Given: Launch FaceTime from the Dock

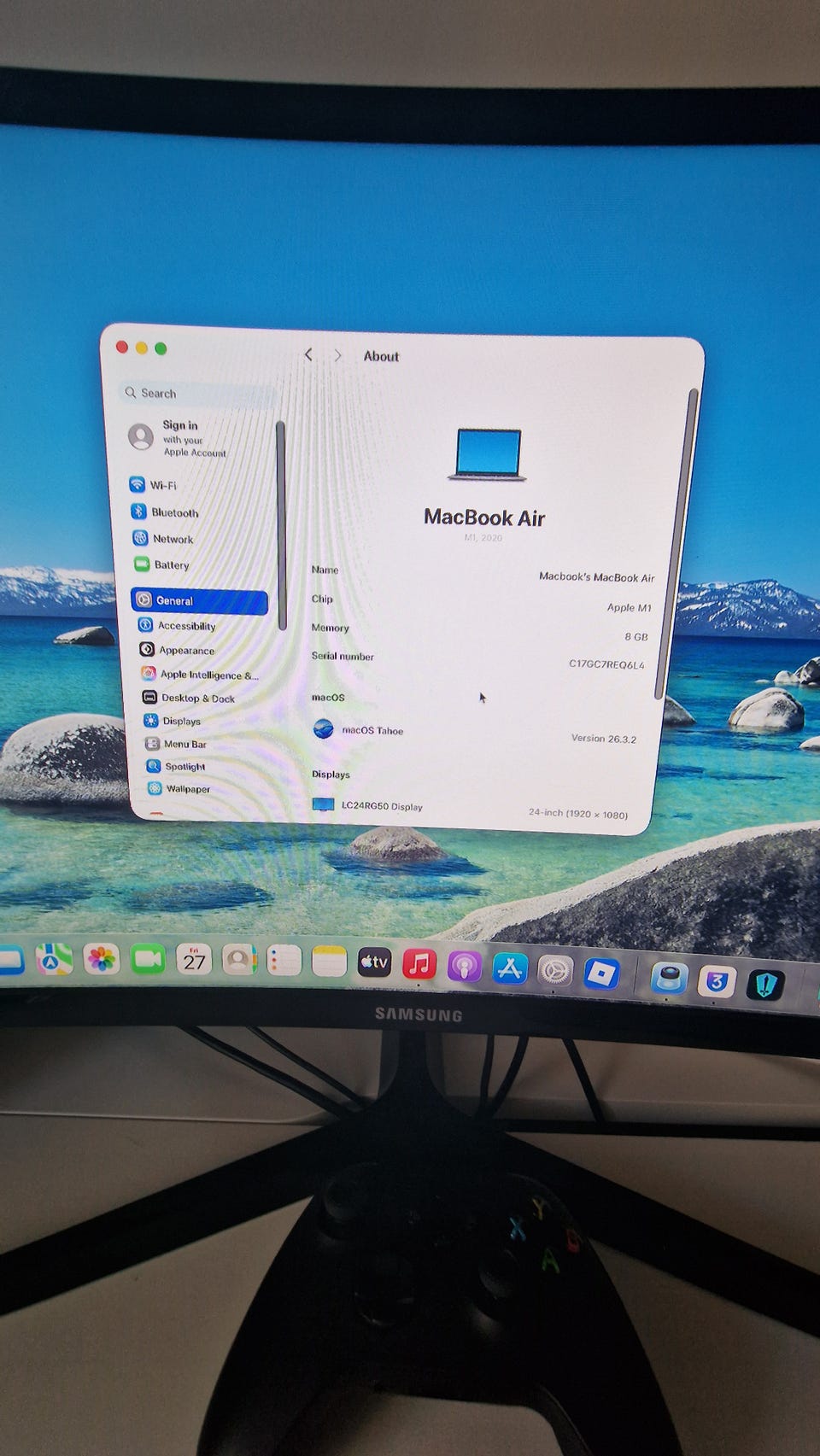Looking at the screenshot, I should [x=147, y=960].
